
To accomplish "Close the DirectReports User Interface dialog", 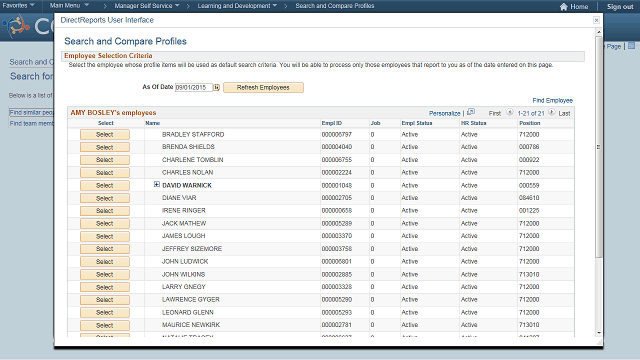I will [596, 20].
